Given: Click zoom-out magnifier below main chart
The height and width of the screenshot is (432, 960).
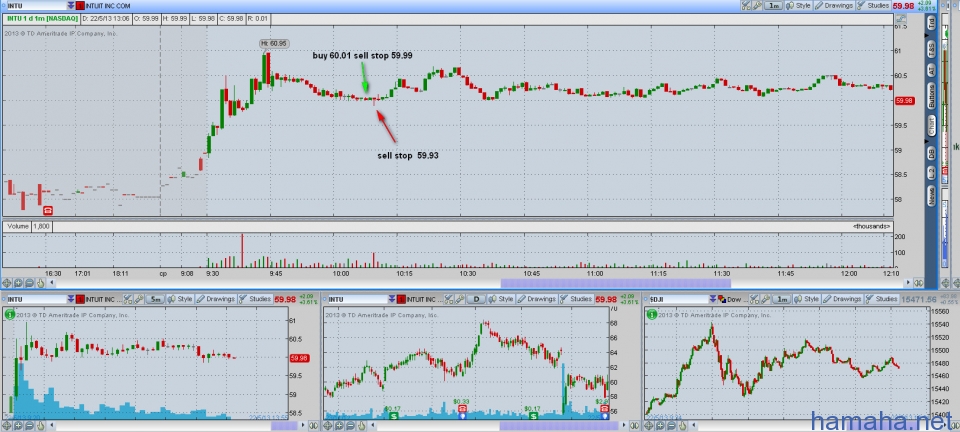Looking at the screenshot, I should pos(29,283).
